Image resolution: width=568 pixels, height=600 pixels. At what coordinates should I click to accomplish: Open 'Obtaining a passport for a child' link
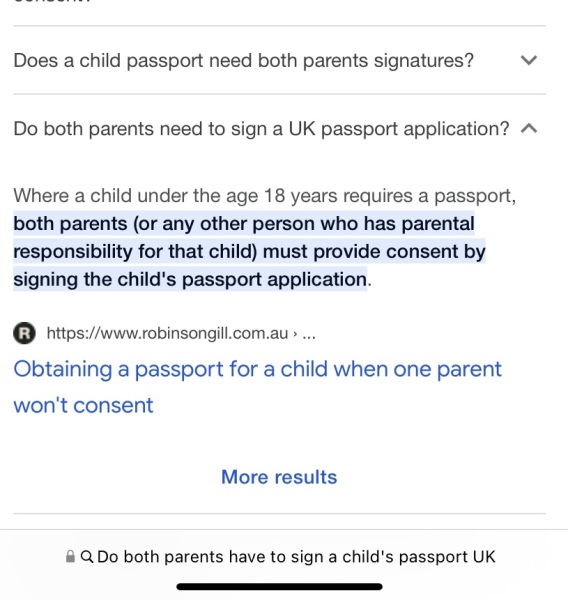pos(257,387)
